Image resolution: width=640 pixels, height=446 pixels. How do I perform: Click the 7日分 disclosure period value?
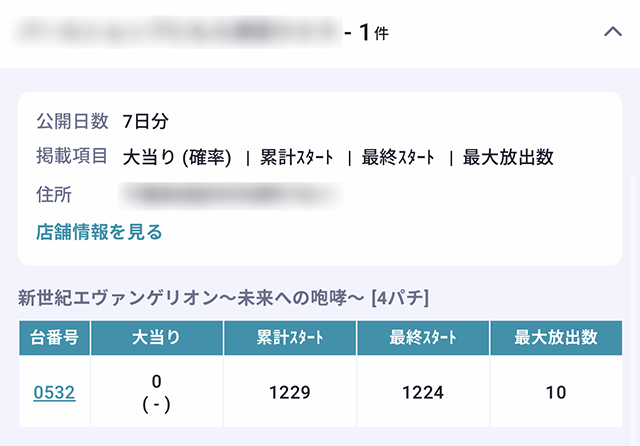(145, 122)
